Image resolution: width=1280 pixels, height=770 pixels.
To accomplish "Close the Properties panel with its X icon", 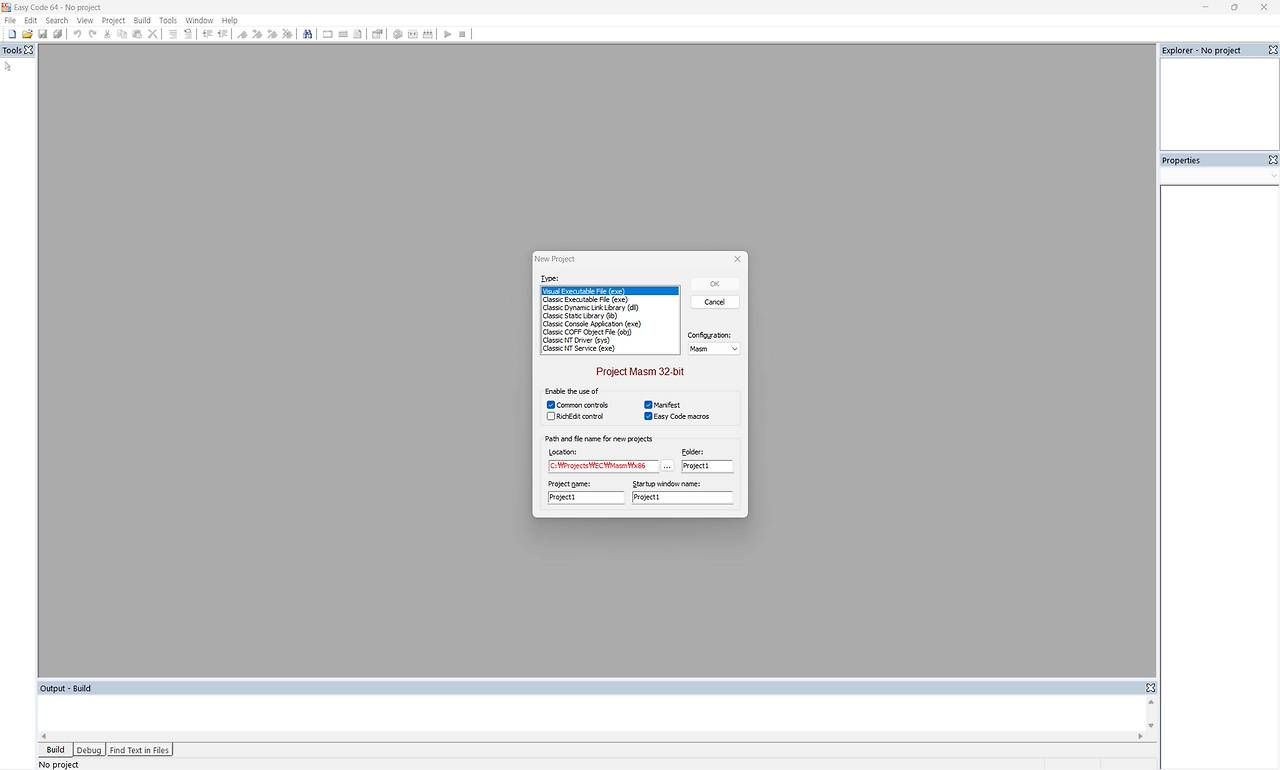I will (1273, 160).
